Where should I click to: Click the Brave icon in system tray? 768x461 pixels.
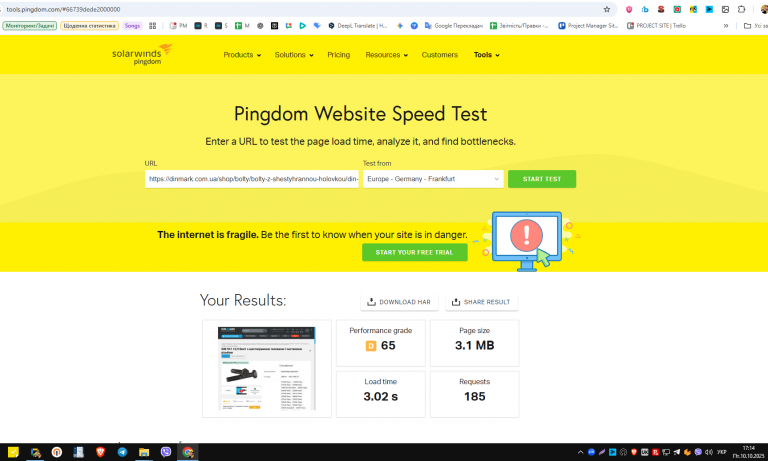click(x=634, y=452)
